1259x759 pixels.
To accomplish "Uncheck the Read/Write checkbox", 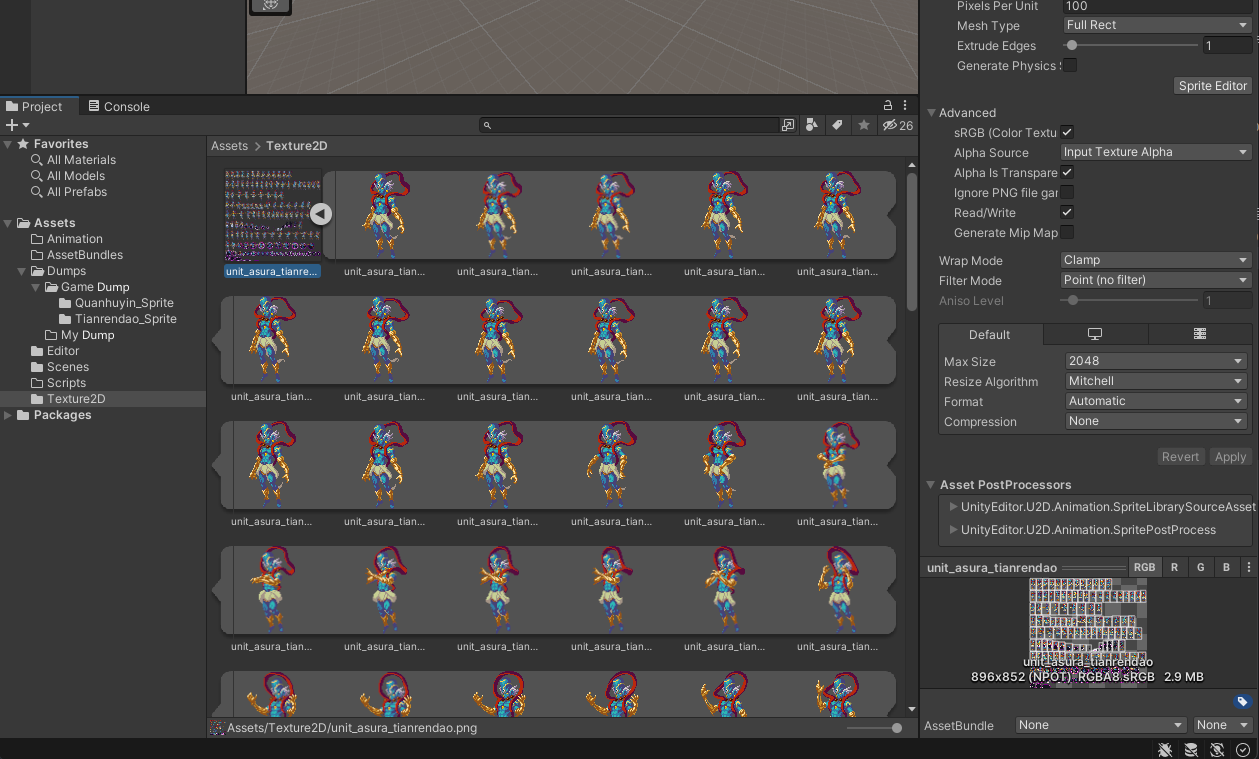I will 1067,212.
